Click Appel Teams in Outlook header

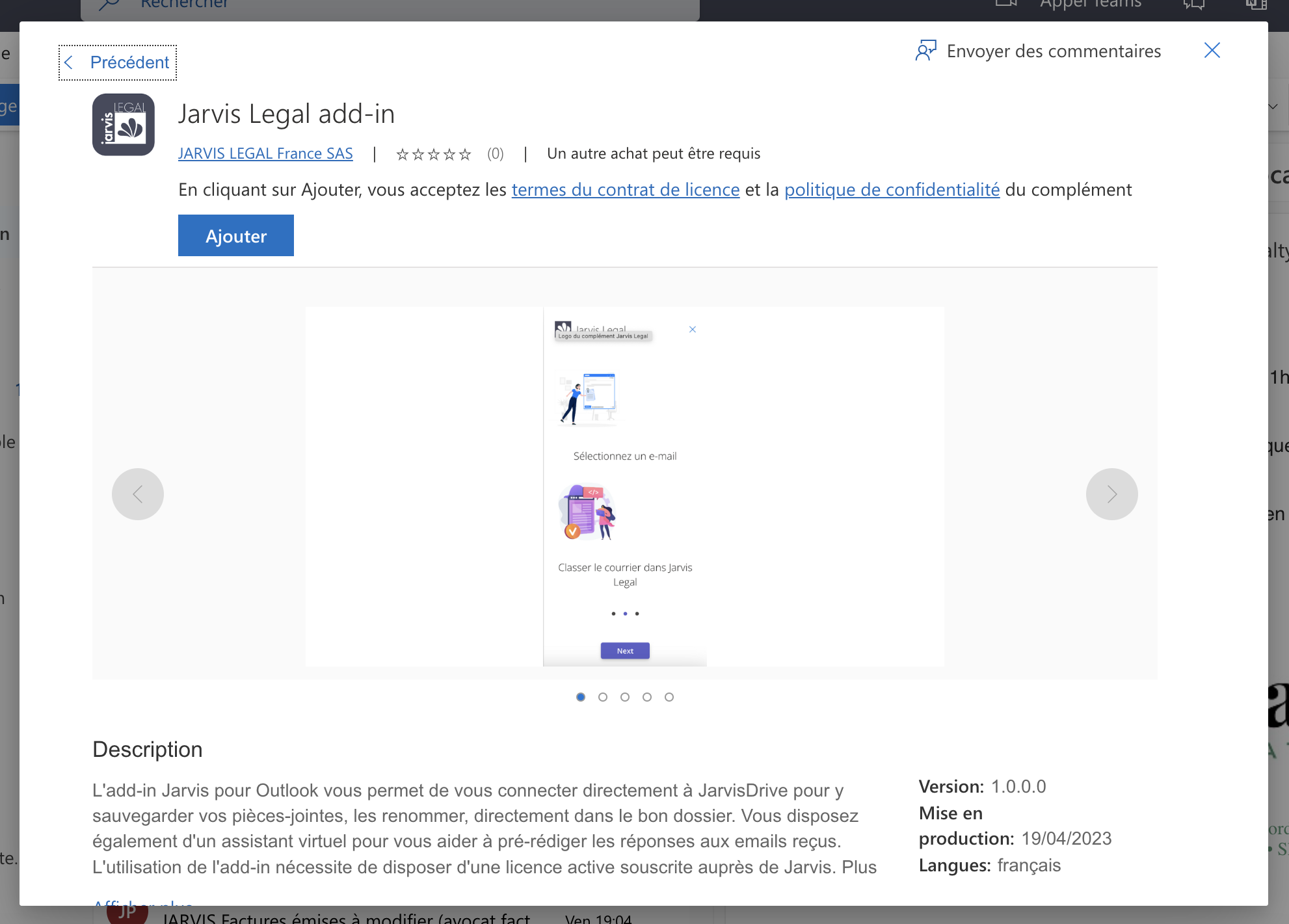(x=1091, y=5)
